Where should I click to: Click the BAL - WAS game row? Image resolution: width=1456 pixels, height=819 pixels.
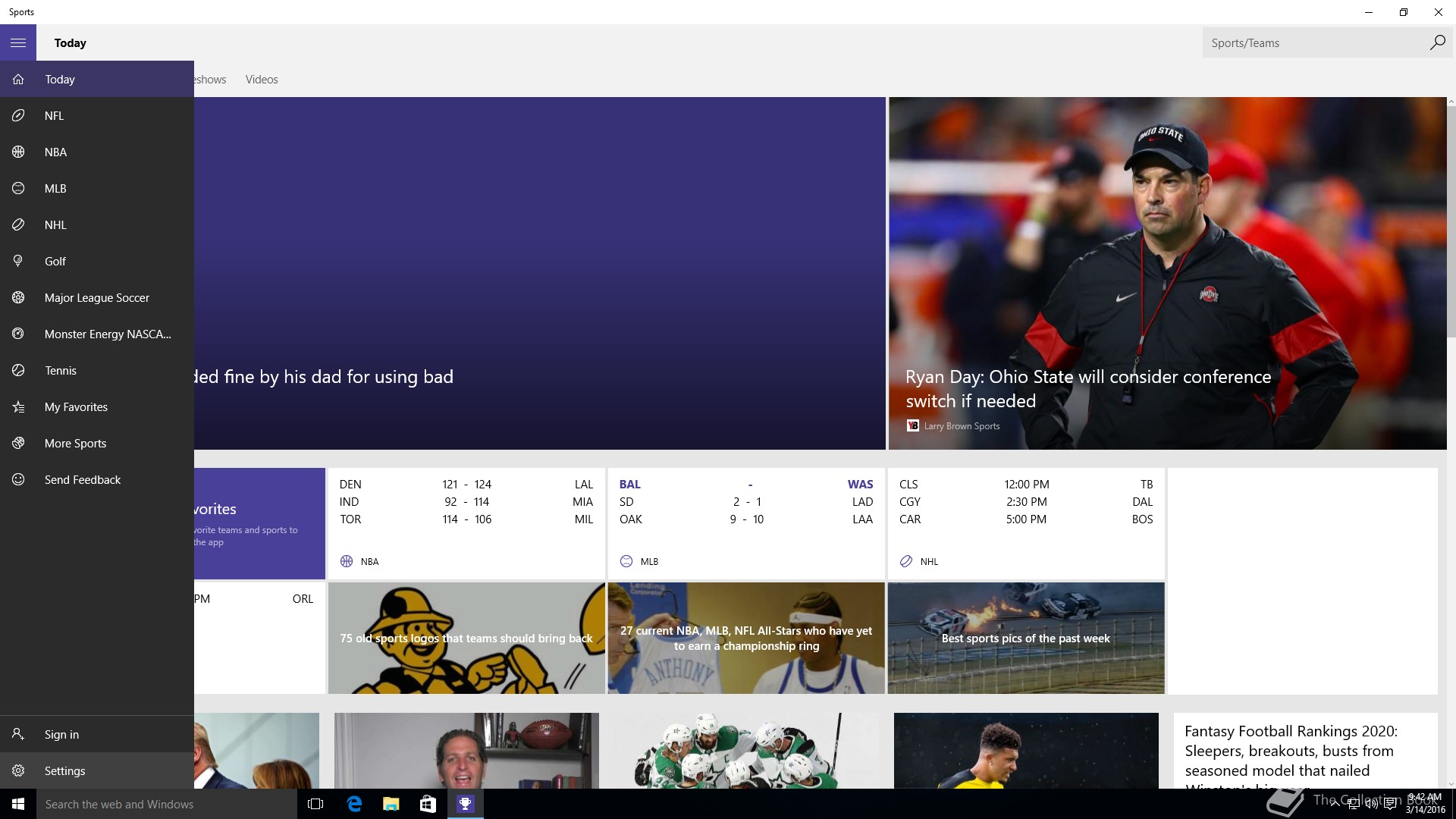coord(746,484)
